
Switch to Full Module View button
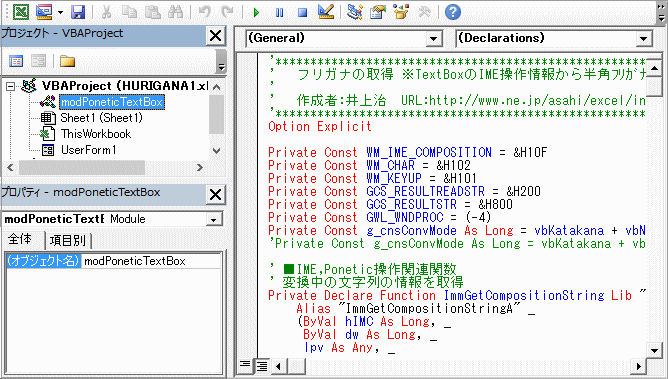click(x=261, y=365)
